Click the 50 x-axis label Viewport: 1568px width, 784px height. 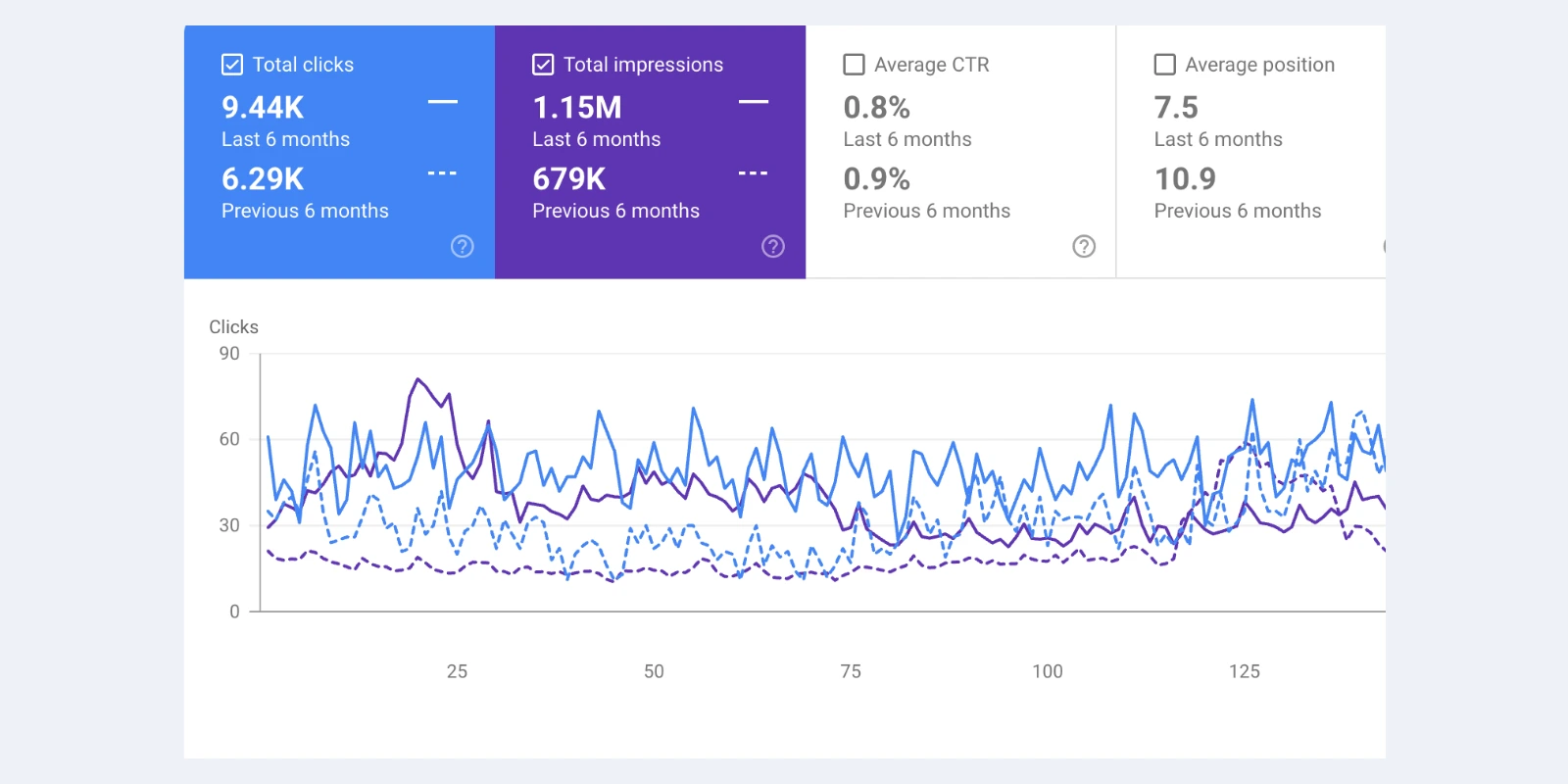click(x=654, y=671)
